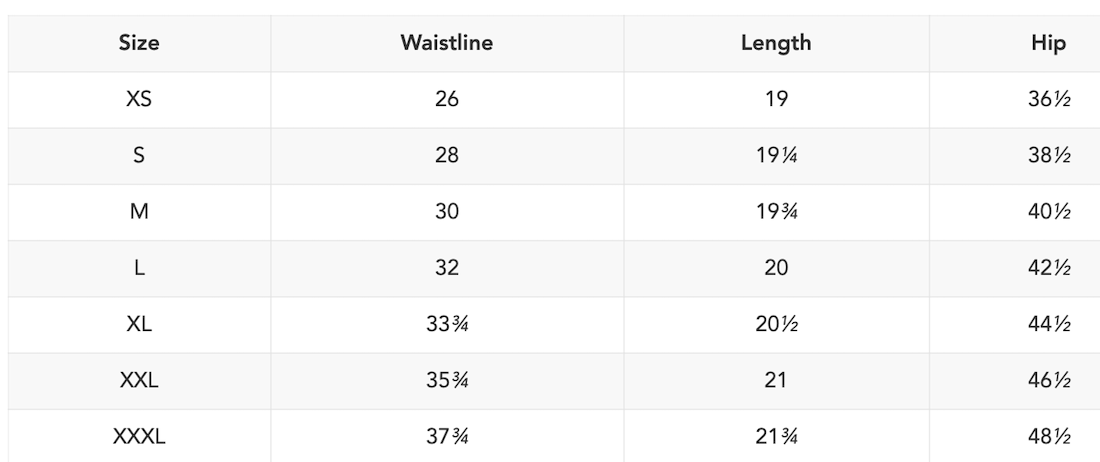Select the S size row label
The image size is (1100, 462).
(x=139, y=155)
